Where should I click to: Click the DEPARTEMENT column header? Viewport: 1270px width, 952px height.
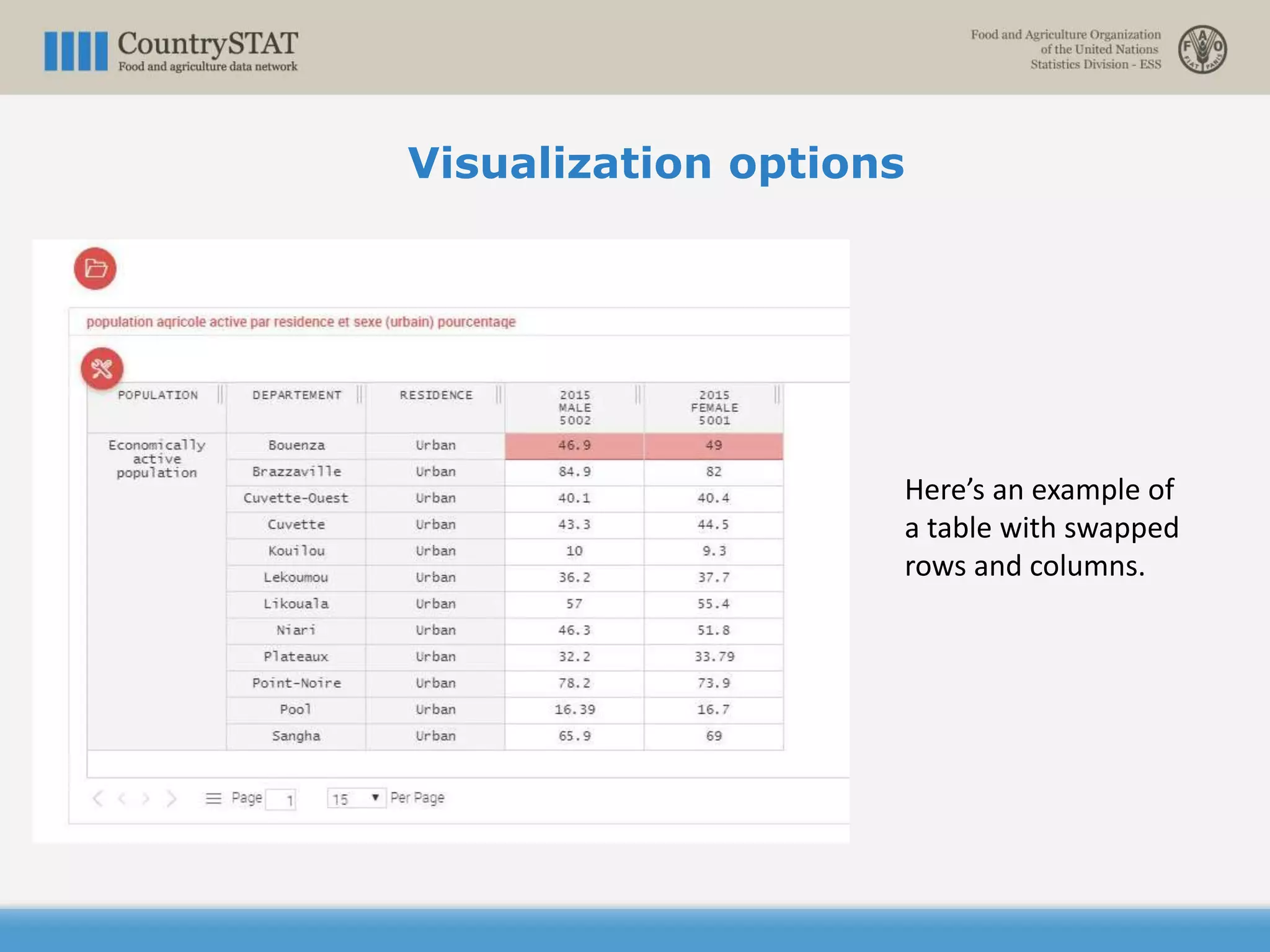296,395
